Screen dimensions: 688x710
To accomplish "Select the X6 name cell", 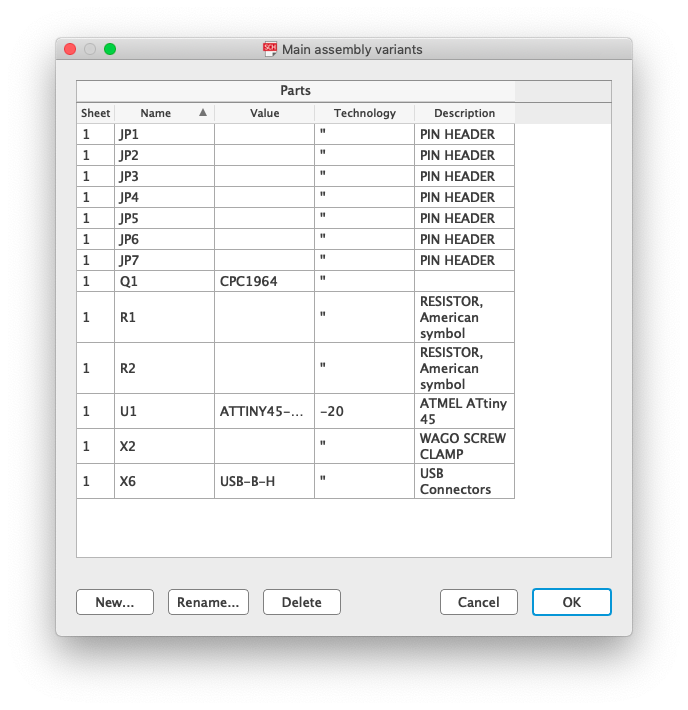I will pos(164,481).
